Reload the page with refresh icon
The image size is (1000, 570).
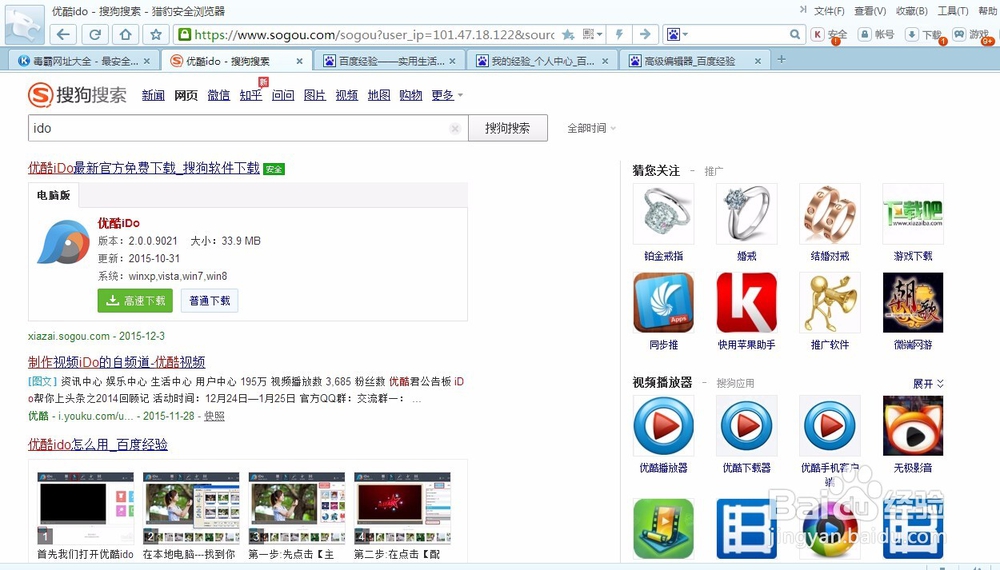(94, 34)
